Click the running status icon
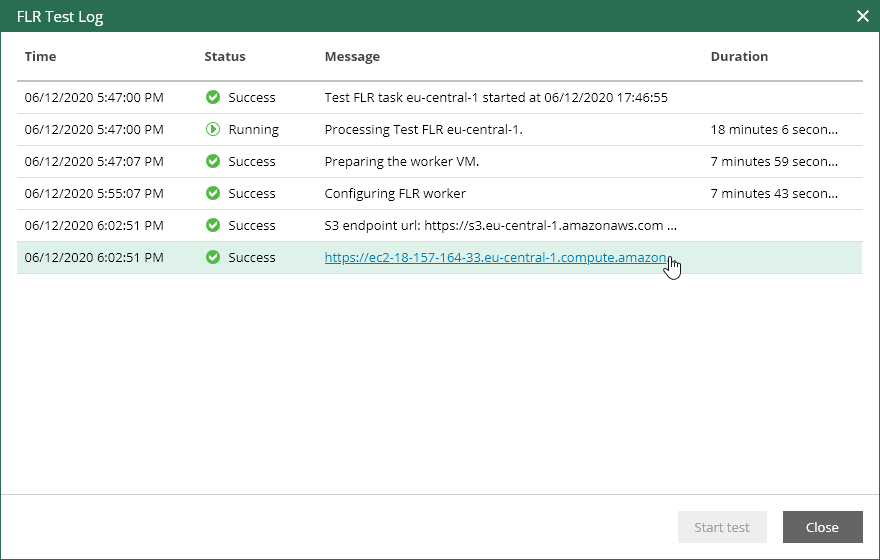Image resolution: width=880 pixels, height=560 pixels. click(x=212, y=129)
